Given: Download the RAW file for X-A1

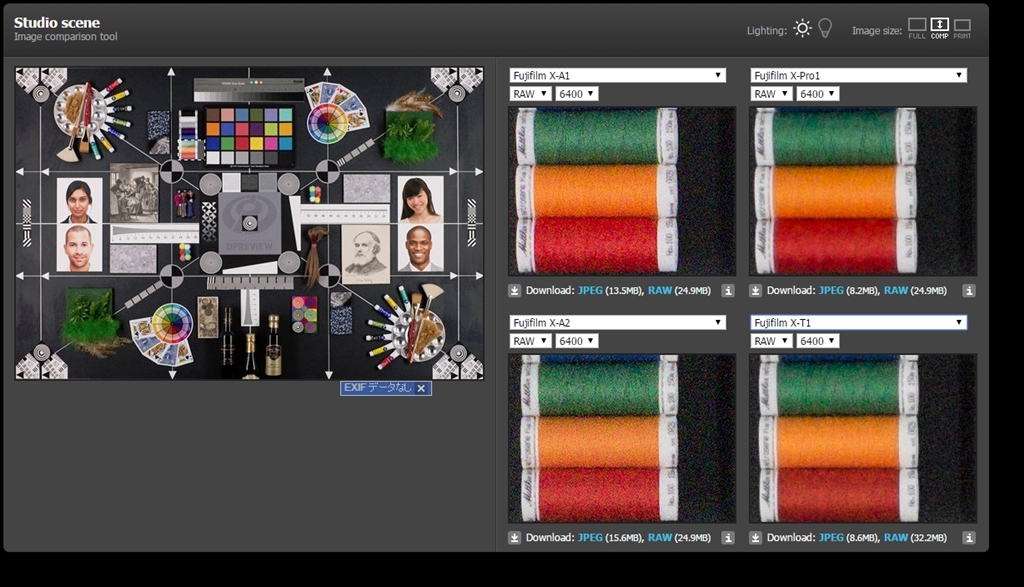Looking at the screenshot, I should pos(660,291).
